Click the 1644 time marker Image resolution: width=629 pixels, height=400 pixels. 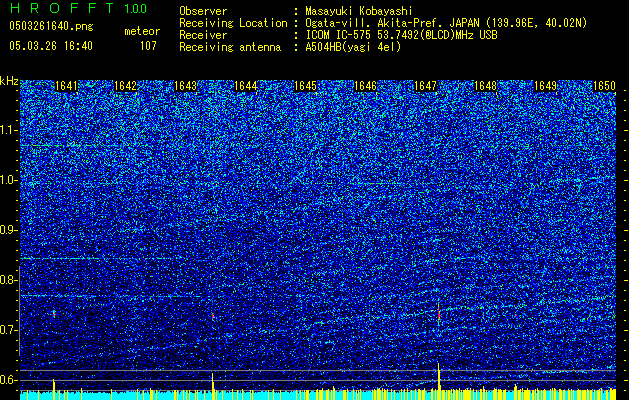click(246, 86)
